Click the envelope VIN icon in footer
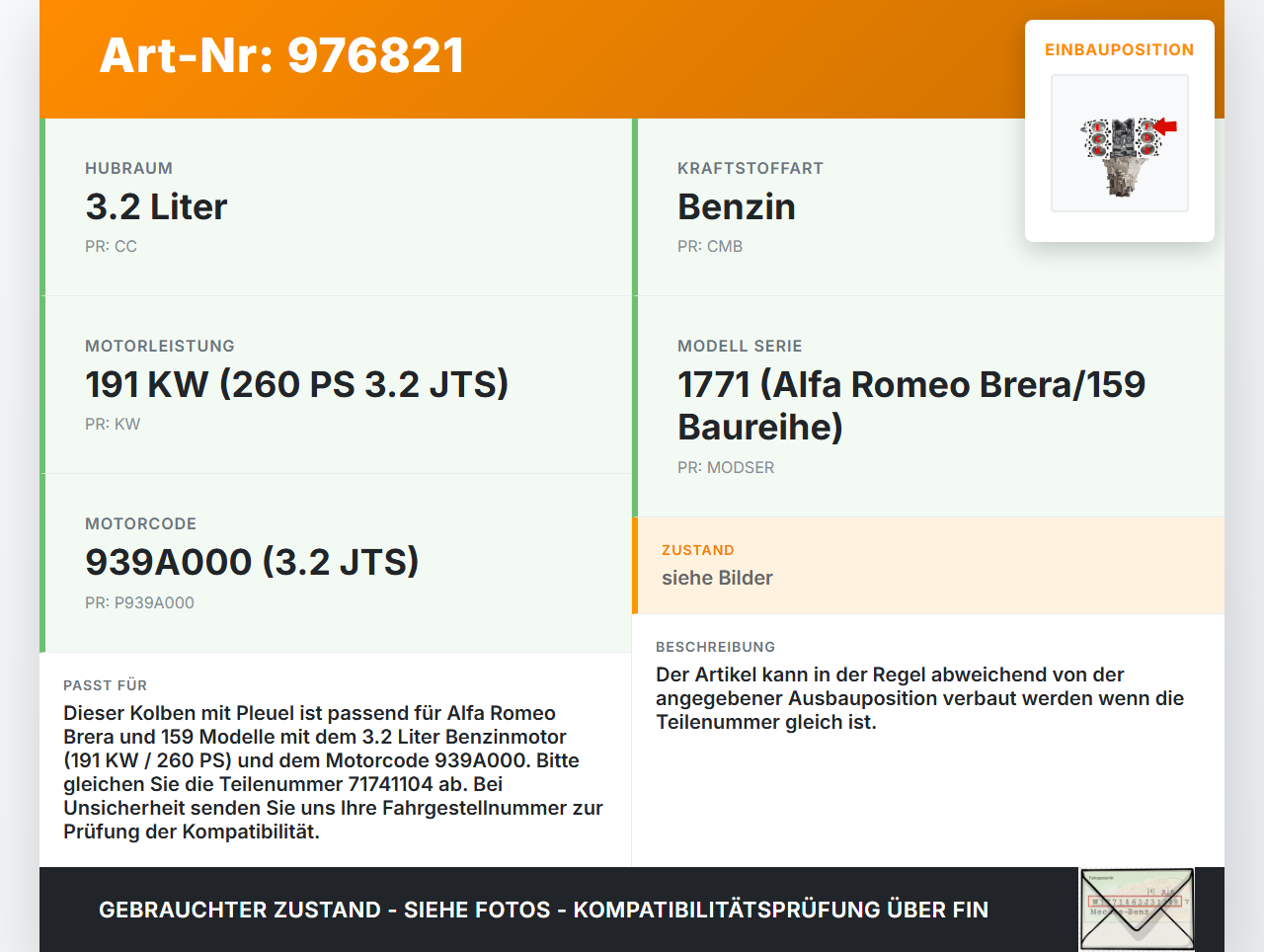The image size is (1264, 952). tap(1137, 909)
